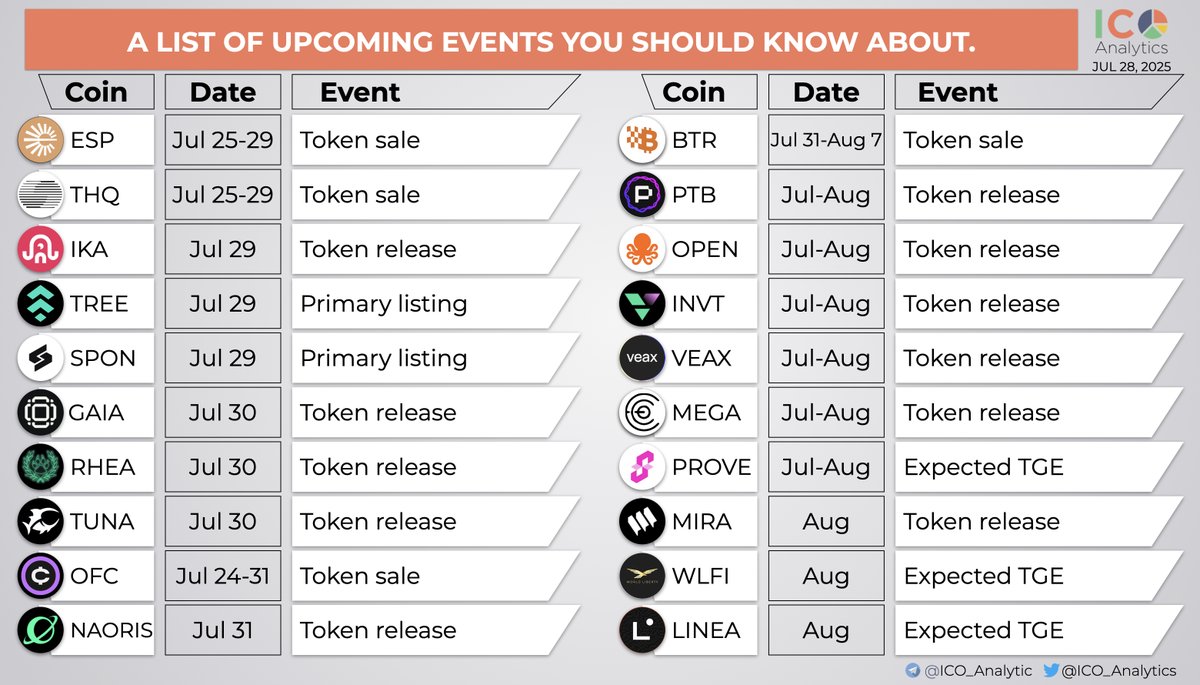The image size is (1200, 685).
Task: Click the TUNA shark coin icon
Action: click(x=41, y=521)
